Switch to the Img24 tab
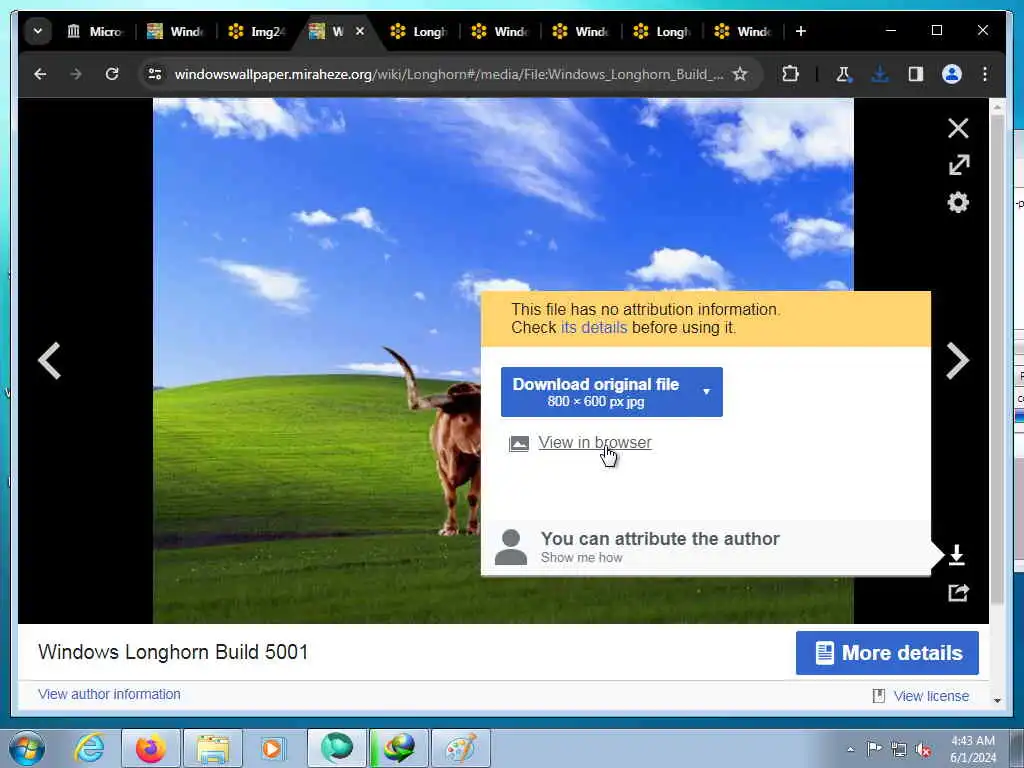This screenshot has height=768, width=1024. pyautogui.click(x=257, y=31)
